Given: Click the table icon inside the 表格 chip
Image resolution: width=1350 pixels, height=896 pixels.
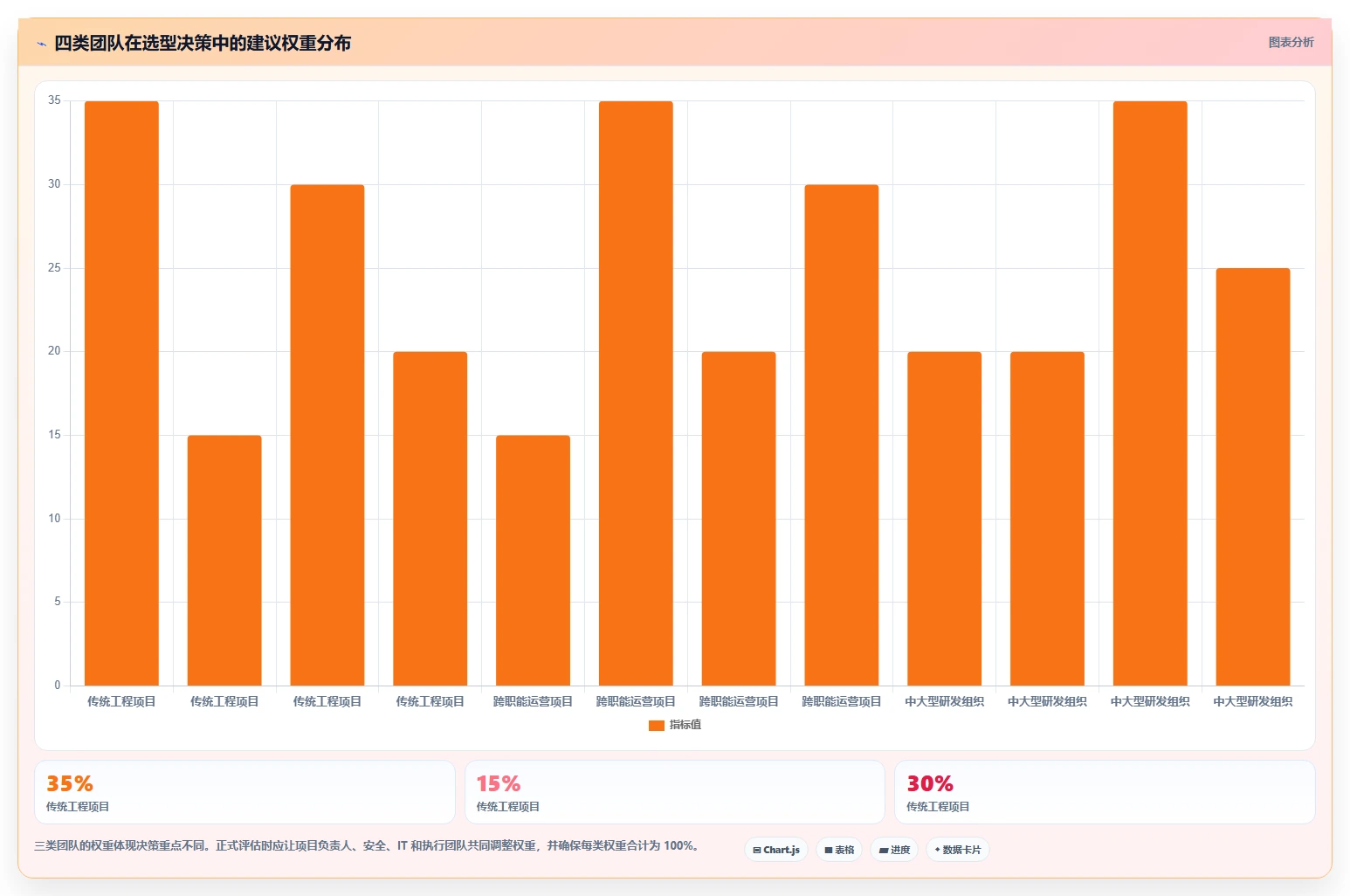Looking at the screenshot, I should click(829, 850).
